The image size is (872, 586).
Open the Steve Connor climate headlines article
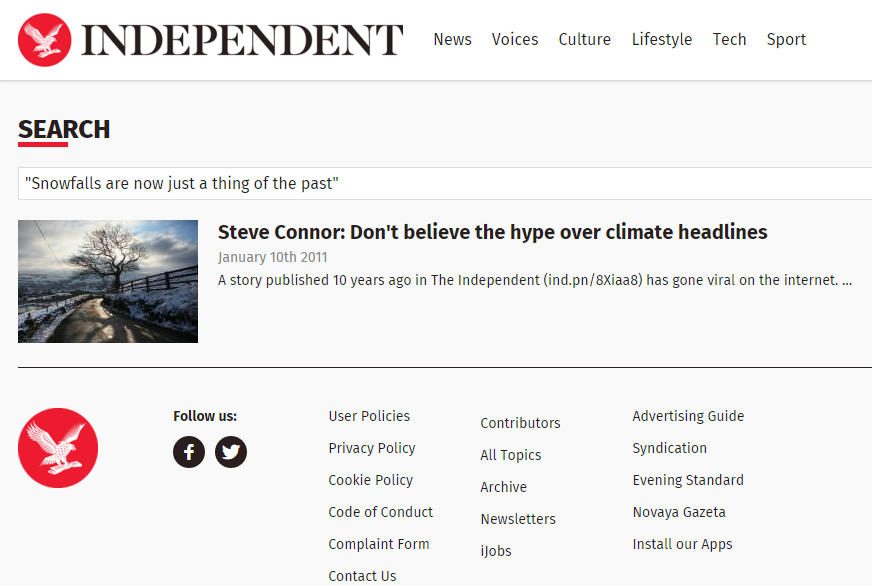(x=492, y=232)
